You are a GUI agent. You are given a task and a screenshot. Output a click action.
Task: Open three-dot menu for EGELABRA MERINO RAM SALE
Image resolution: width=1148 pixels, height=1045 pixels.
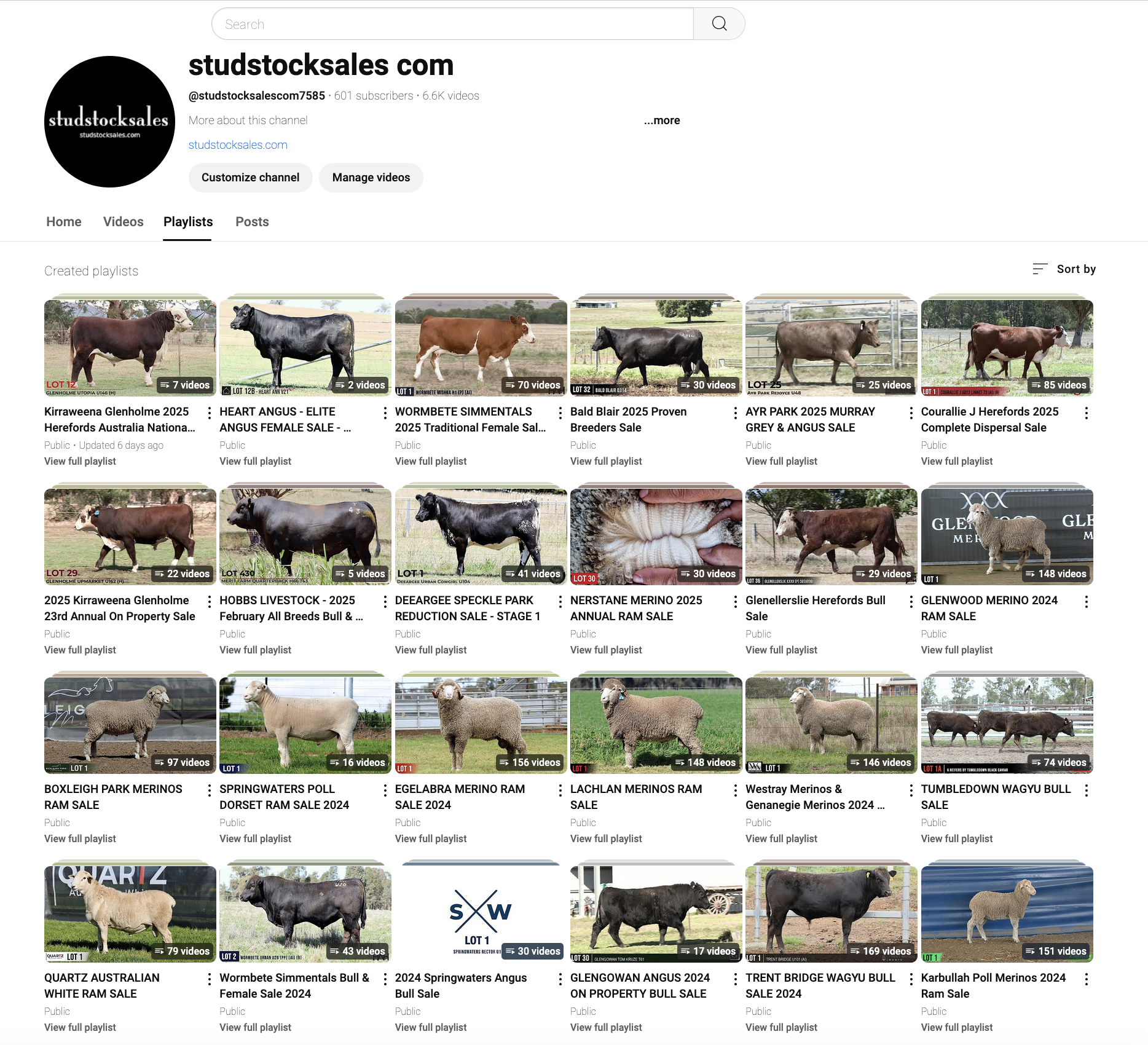tap(560, 790)
